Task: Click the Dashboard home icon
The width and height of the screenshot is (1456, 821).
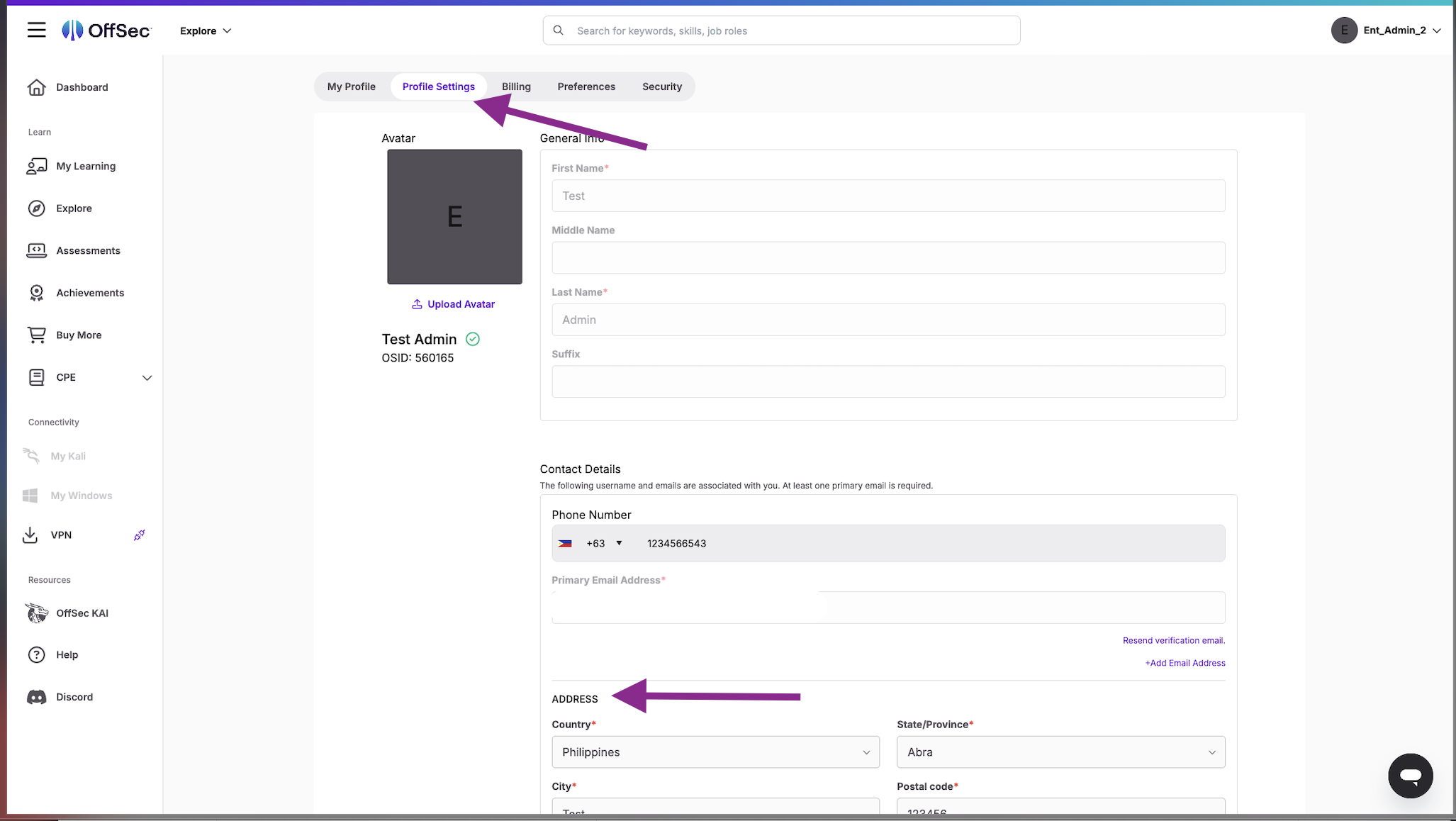Action: 36,87
